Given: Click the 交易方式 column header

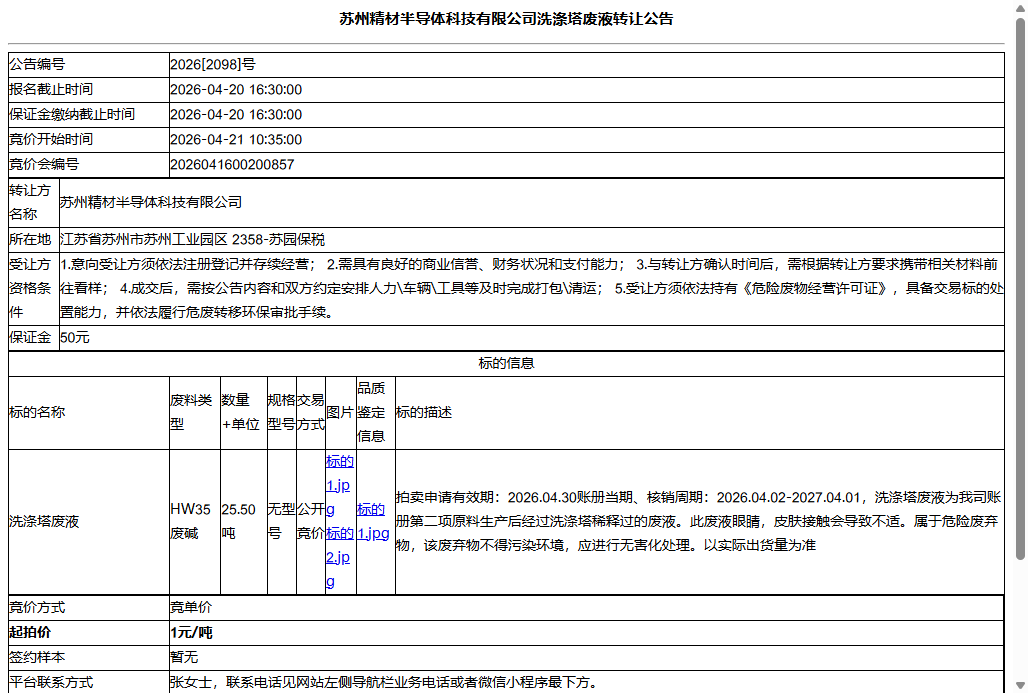Looking at the screenshot, I should [x=311, y=412].
